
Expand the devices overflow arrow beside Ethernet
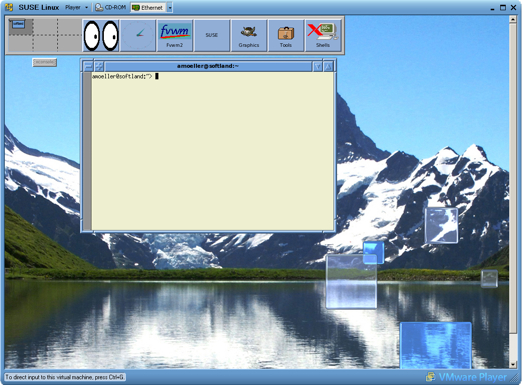[170, 7]
